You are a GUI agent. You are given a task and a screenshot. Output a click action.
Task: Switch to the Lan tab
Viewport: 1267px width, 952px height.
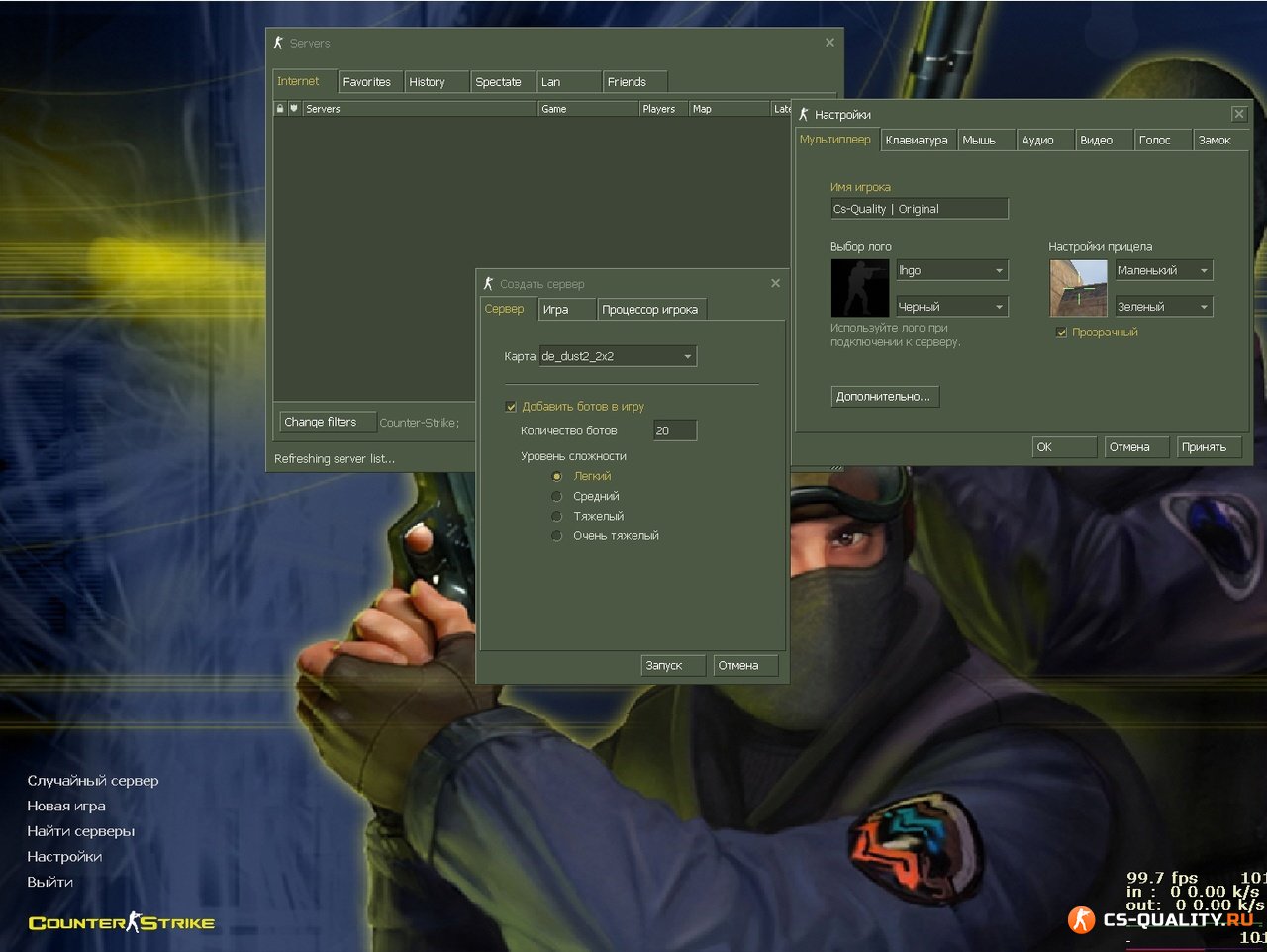568,82
